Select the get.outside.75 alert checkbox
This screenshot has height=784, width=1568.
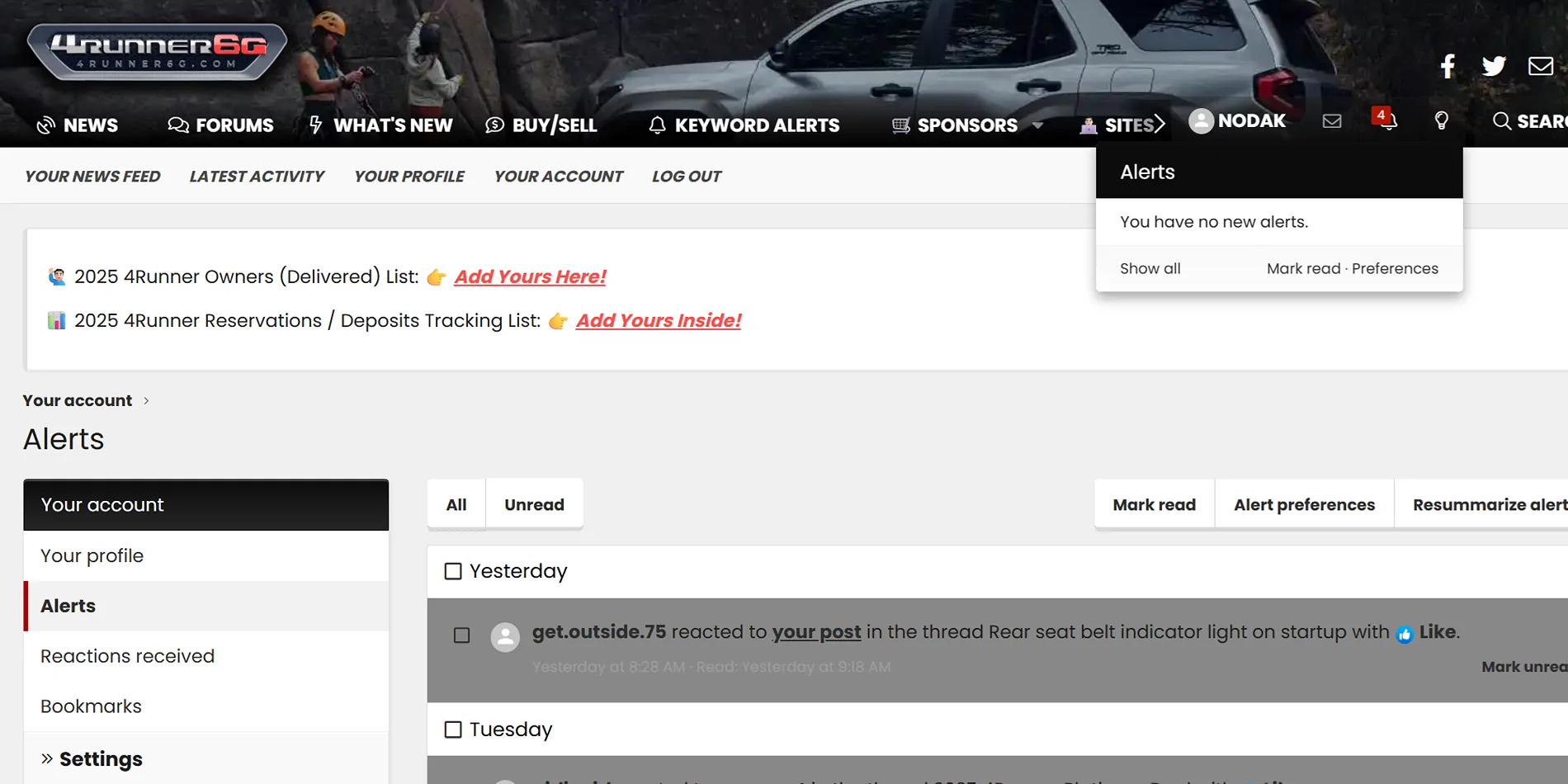pos(461,635)
